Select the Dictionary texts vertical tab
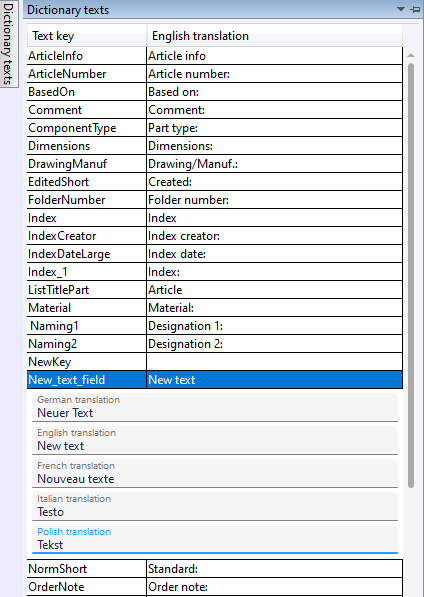 pyautogui.click(x=9, y=44)
